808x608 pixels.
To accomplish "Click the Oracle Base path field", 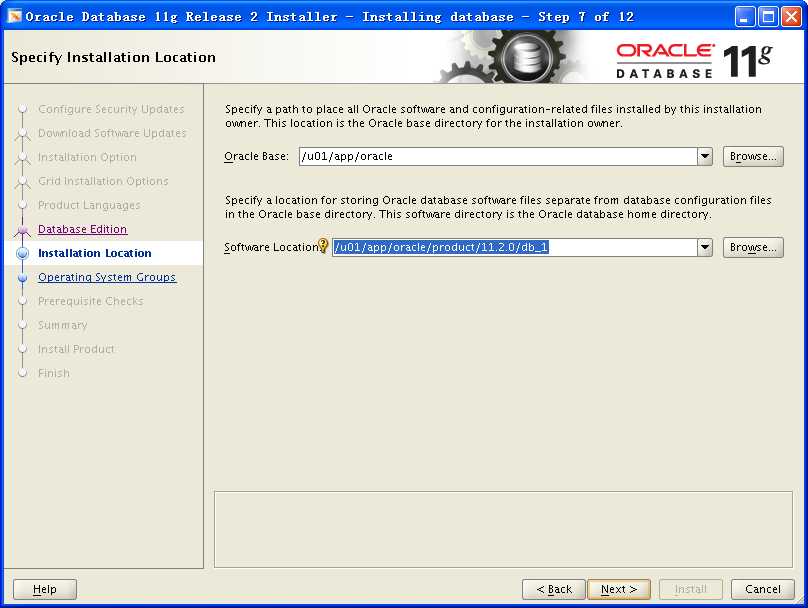I will click(x=498, y=156).
